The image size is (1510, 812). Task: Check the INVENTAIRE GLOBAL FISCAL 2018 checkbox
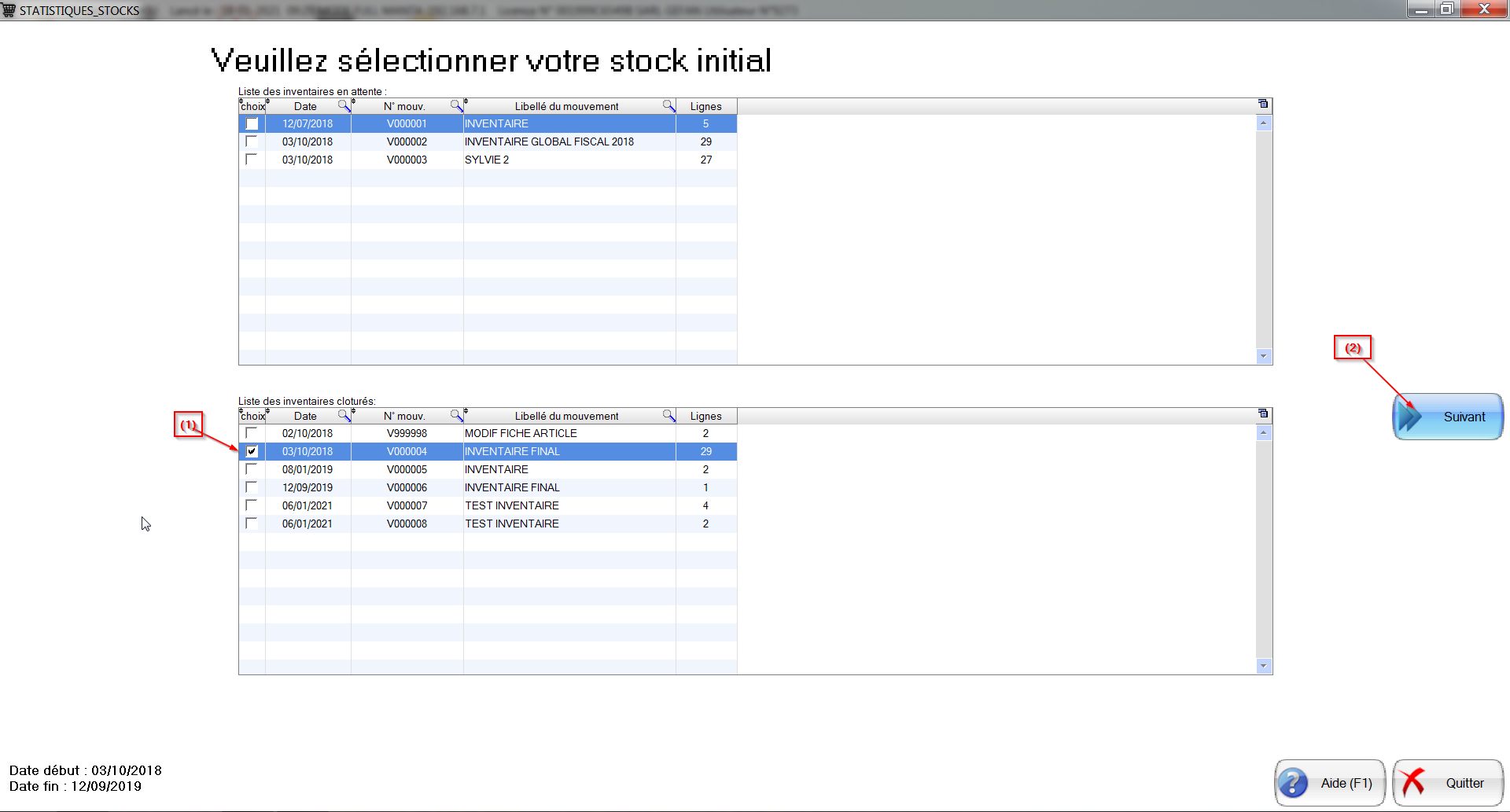coord(252,141)
